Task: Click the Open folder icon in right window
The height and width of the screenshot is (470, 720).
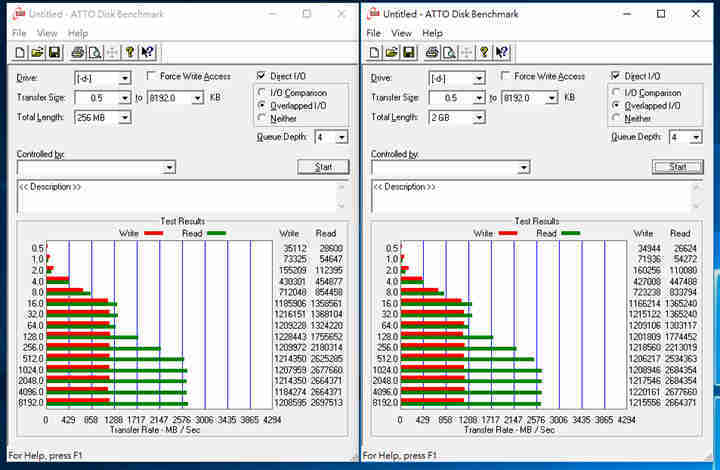Action: [x=392, y=53]
